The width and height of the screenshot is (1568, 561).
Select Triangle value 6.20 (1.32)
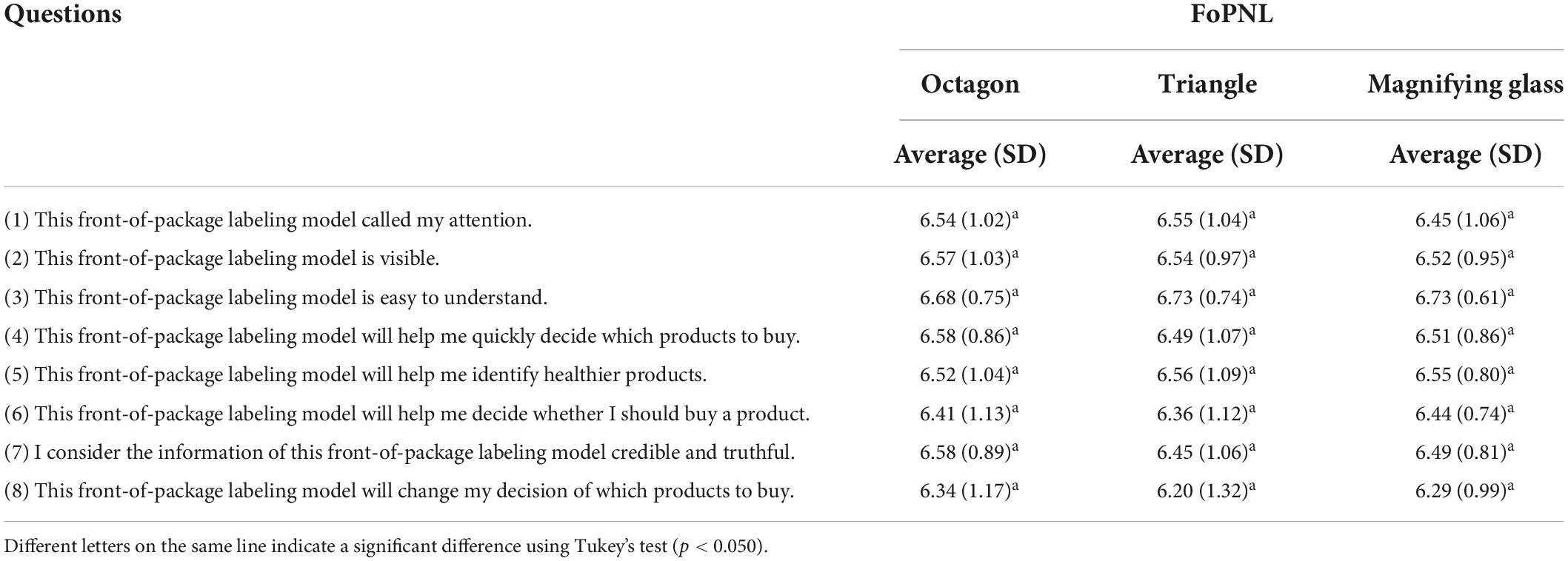pyautogui.click(x=1207, y=490)
